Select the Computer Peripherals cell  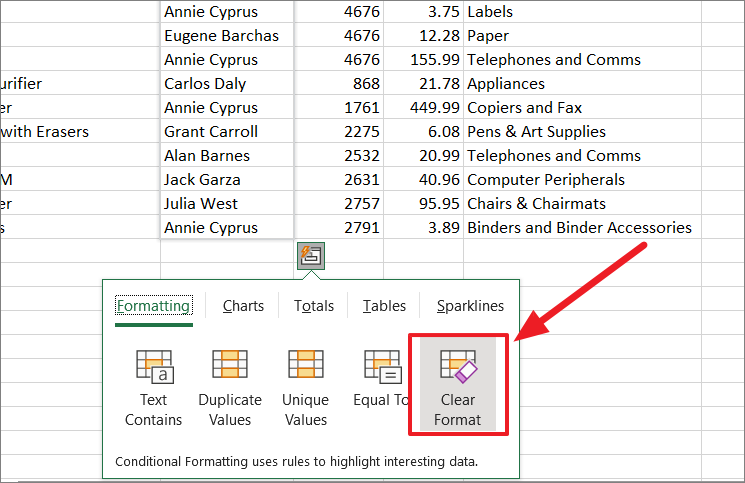582,180
